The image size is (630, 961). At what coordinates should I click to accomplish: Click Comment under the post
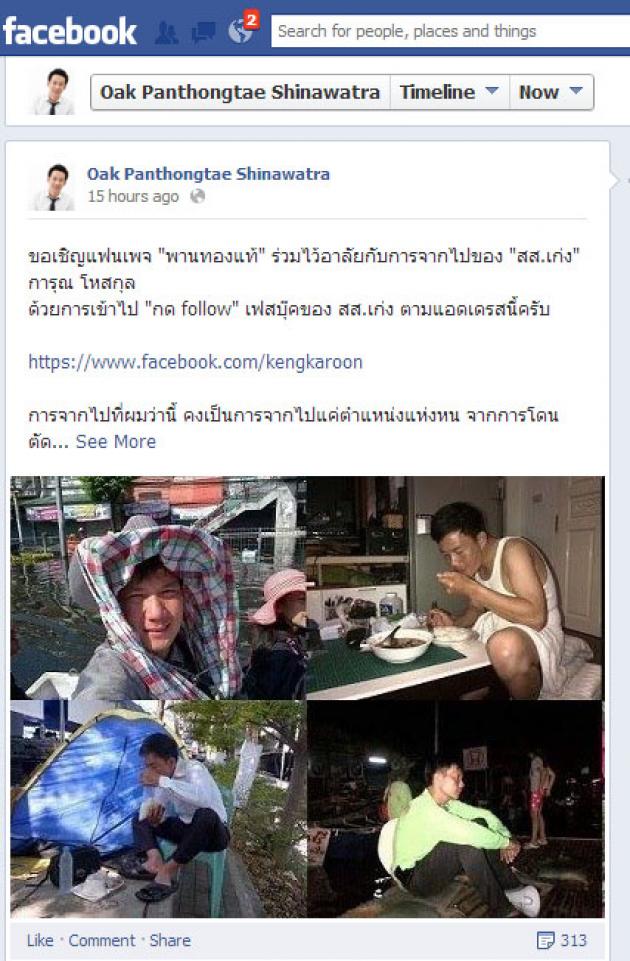click(102, 940)
